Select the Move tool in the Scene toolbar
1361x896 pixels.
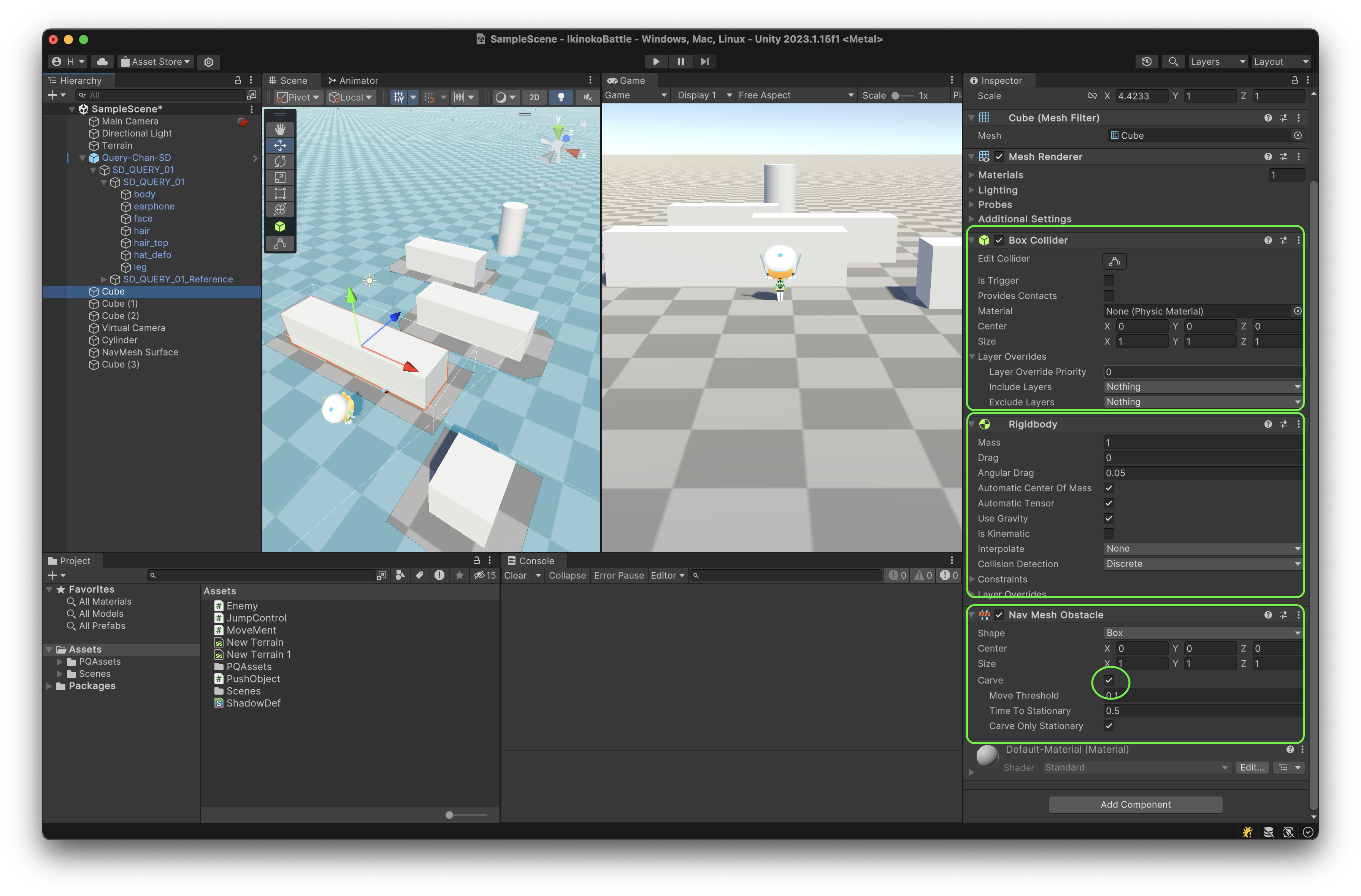click(280, 145)
